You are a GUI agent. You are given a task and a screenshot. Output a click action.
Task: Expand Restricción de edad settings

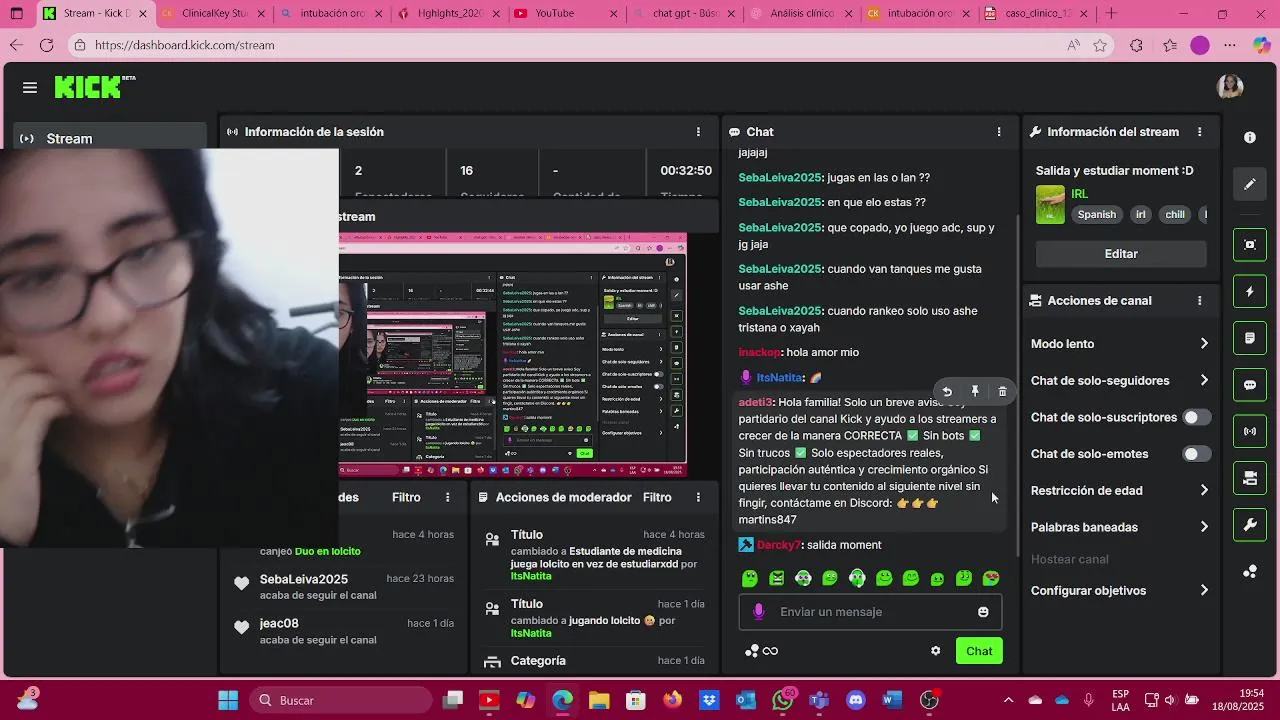1120,491
